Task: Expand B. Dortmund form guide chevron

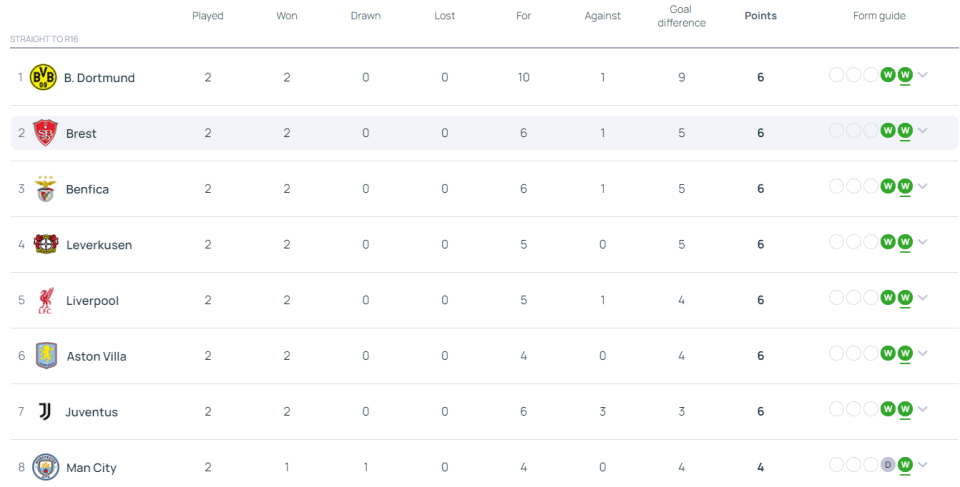Action: [923, 75]
